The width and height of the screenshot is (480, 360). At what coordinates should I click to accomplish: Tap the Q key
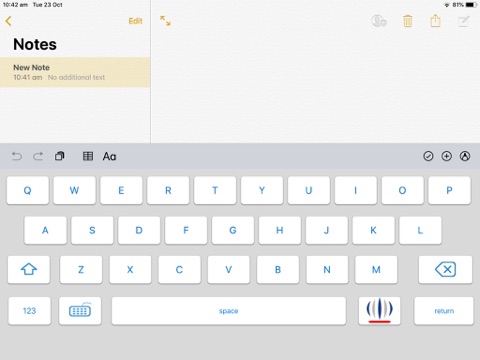pos(28,190)
